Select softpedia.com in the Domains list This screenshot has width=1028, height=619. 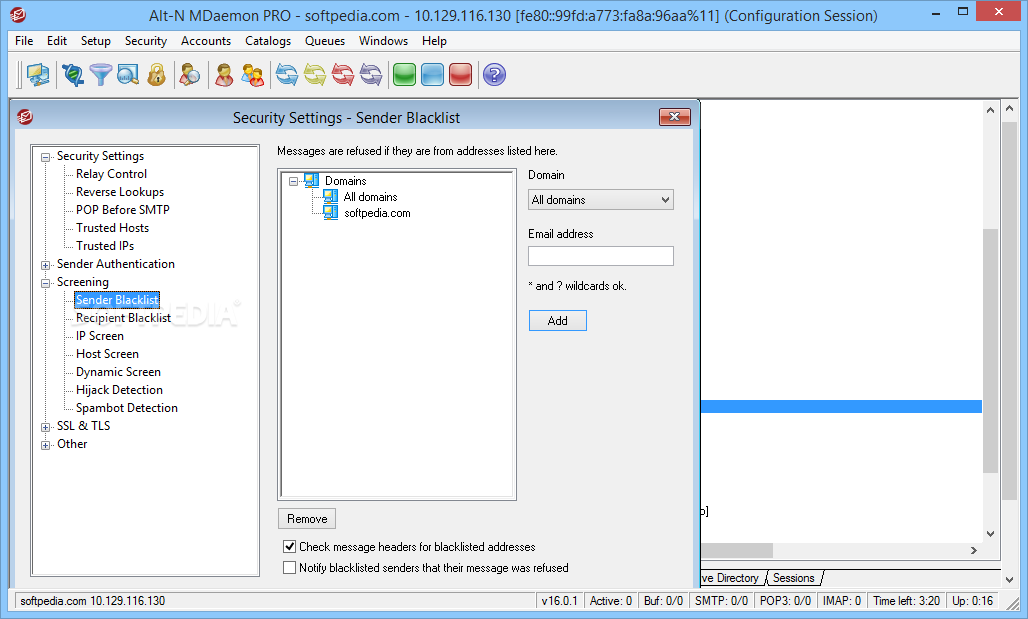point(377,213)
